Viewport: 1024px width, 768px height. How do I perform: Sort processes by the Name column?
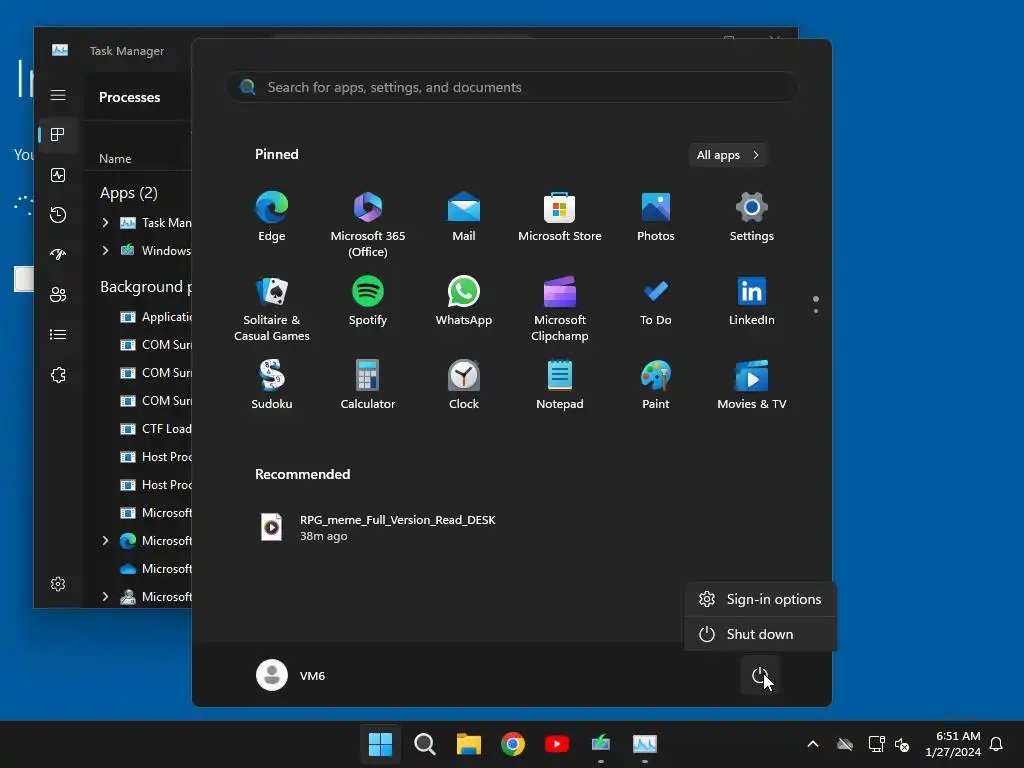click(115, 159)
